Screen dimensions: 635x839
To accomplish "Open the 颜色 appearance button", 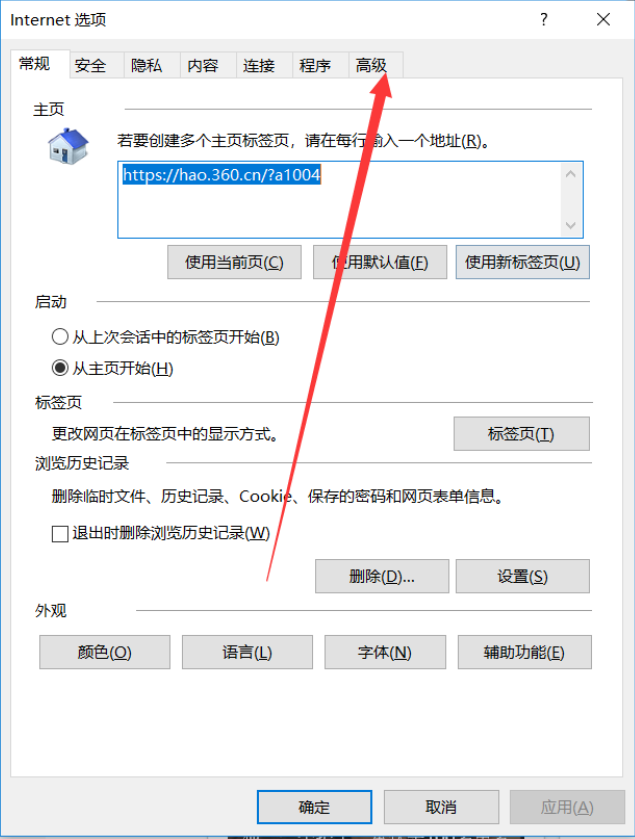I will coord(105,652).
